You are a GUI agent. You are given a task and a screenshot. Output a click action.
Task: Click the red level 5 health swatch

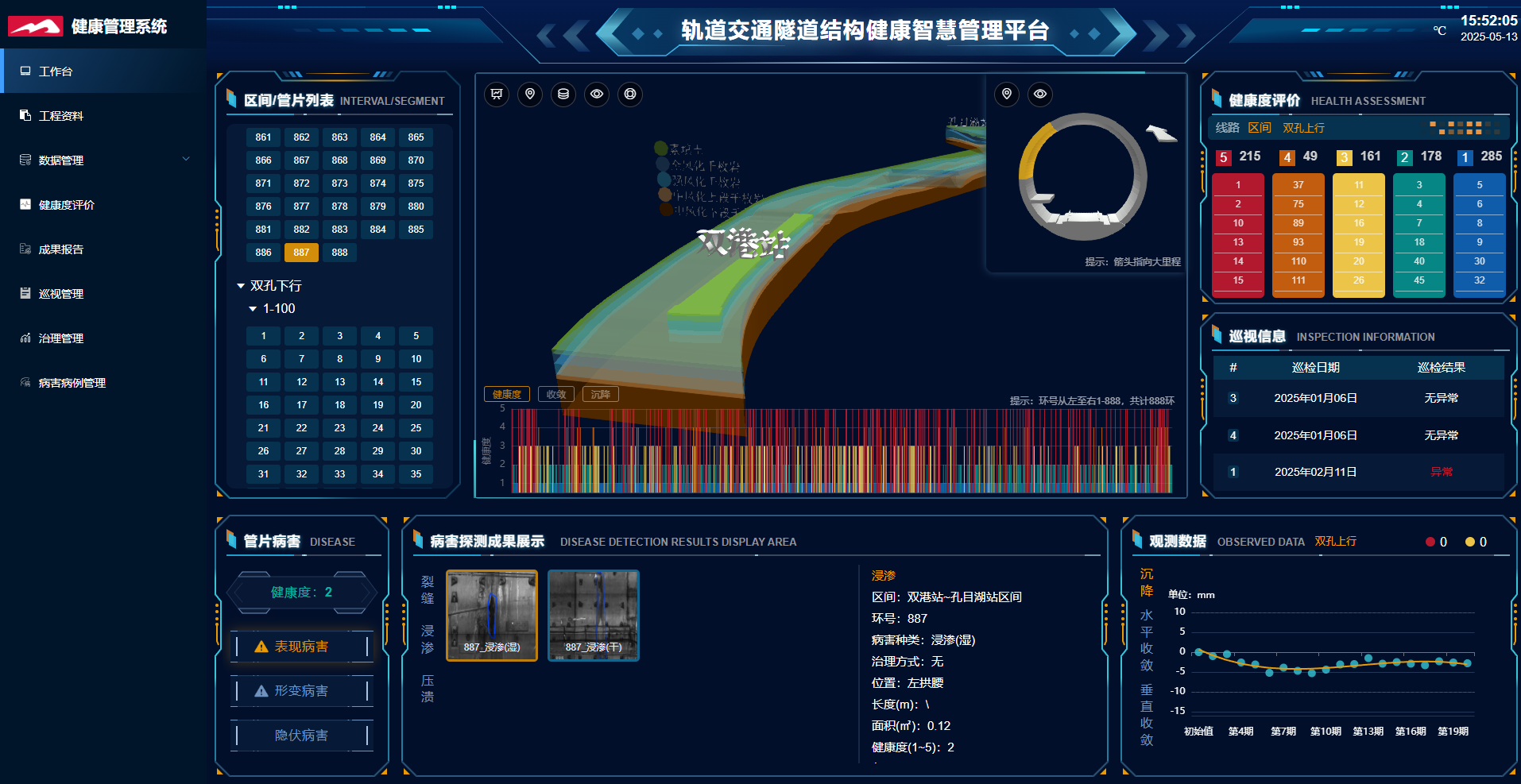coord(1223,157)
